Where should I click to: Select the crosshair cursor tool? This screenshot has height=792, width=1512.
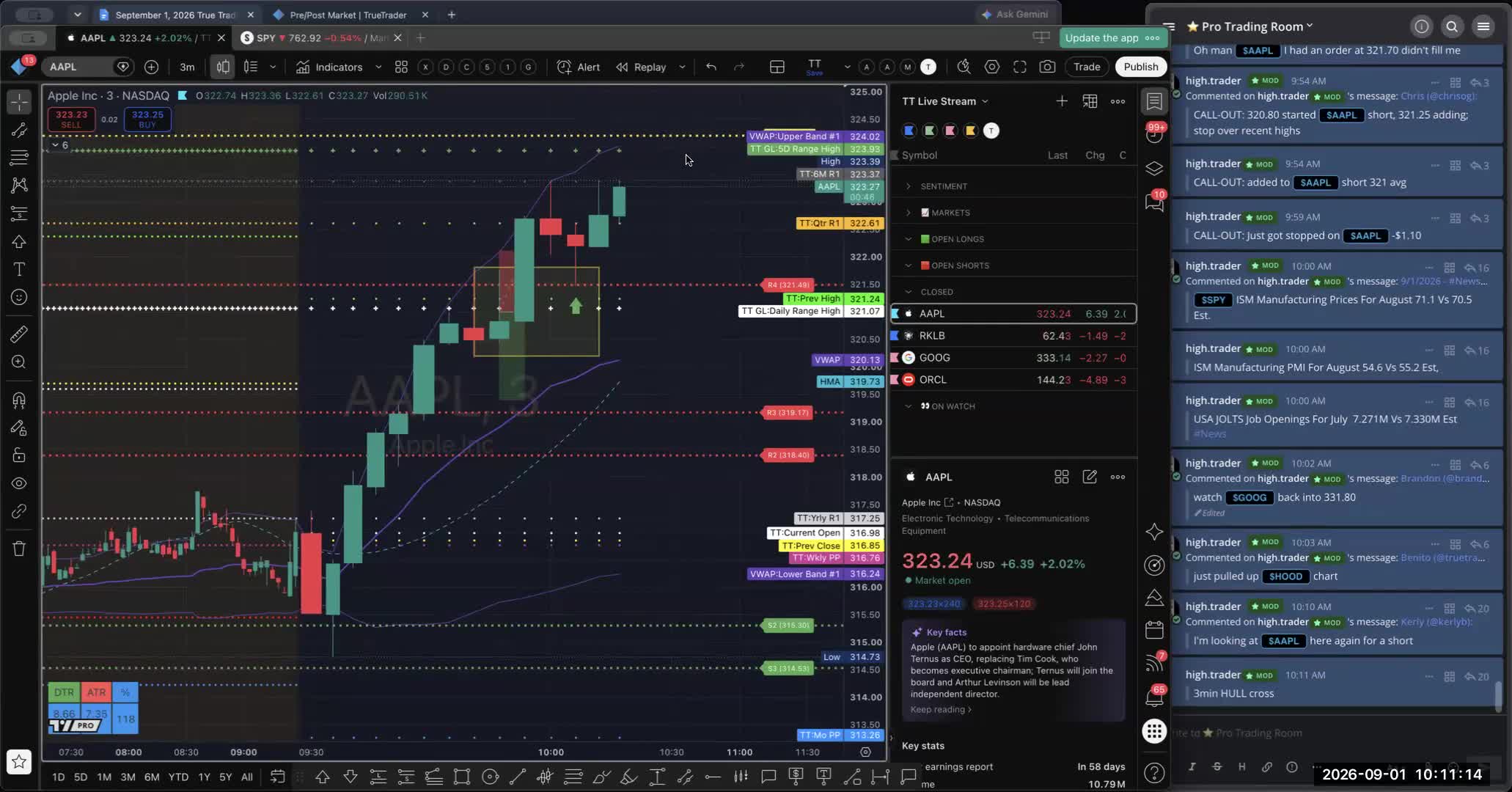click(20, 102)
